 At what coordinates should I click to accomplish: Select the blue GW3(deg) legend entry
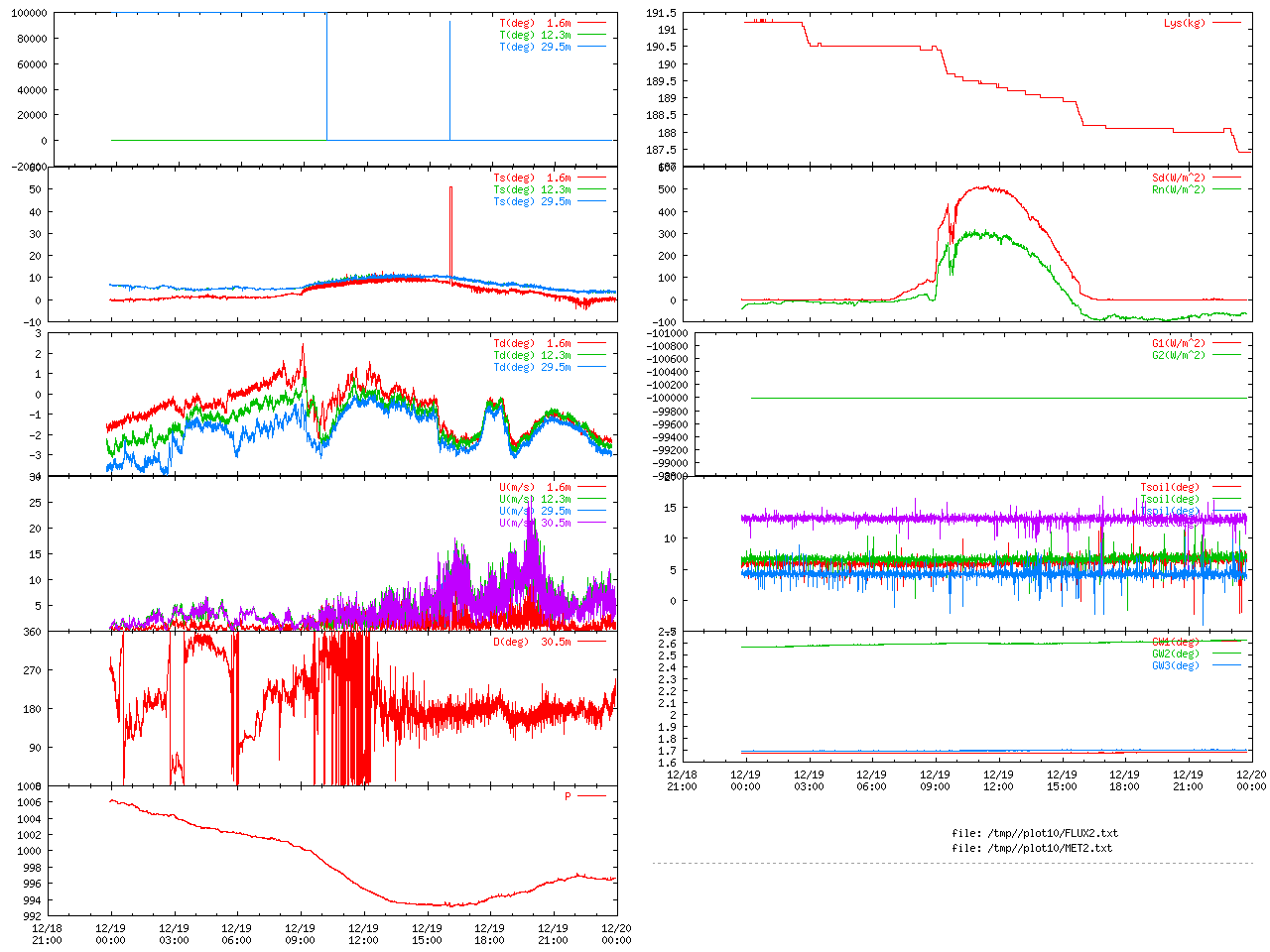pos(1175,665)
